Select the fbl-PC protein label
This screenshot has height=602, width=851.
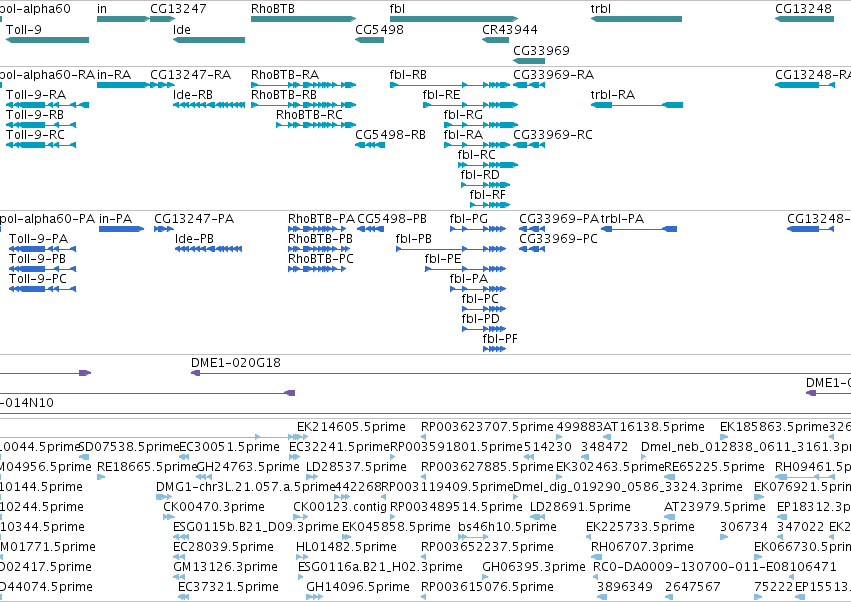[x=480, y=299]
